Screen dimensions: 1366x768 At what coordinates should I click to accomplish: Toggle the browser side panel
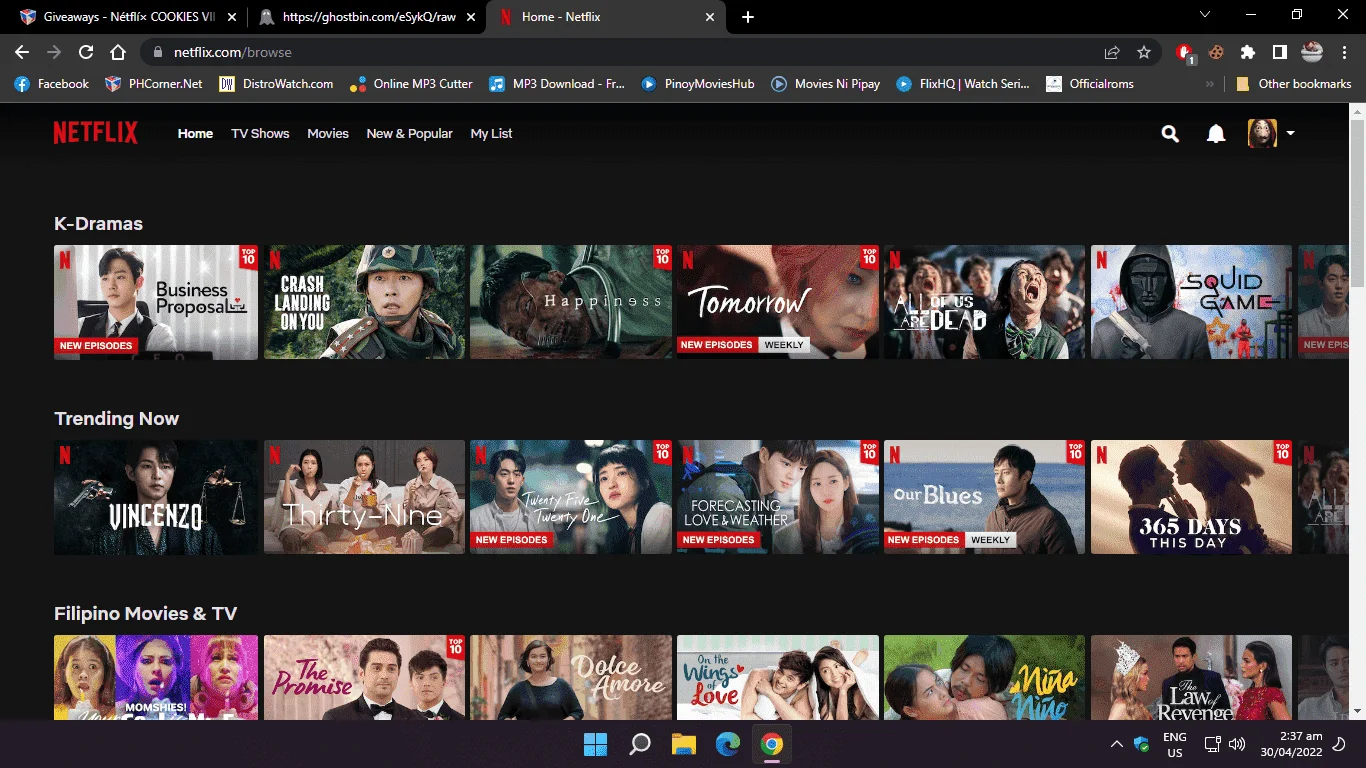click(1279, 52)
